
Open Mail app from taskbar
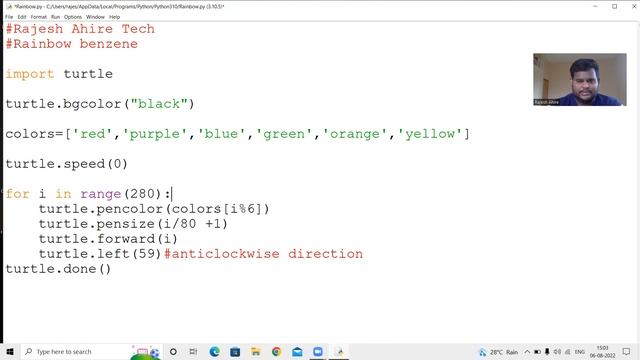pos(297,351)
